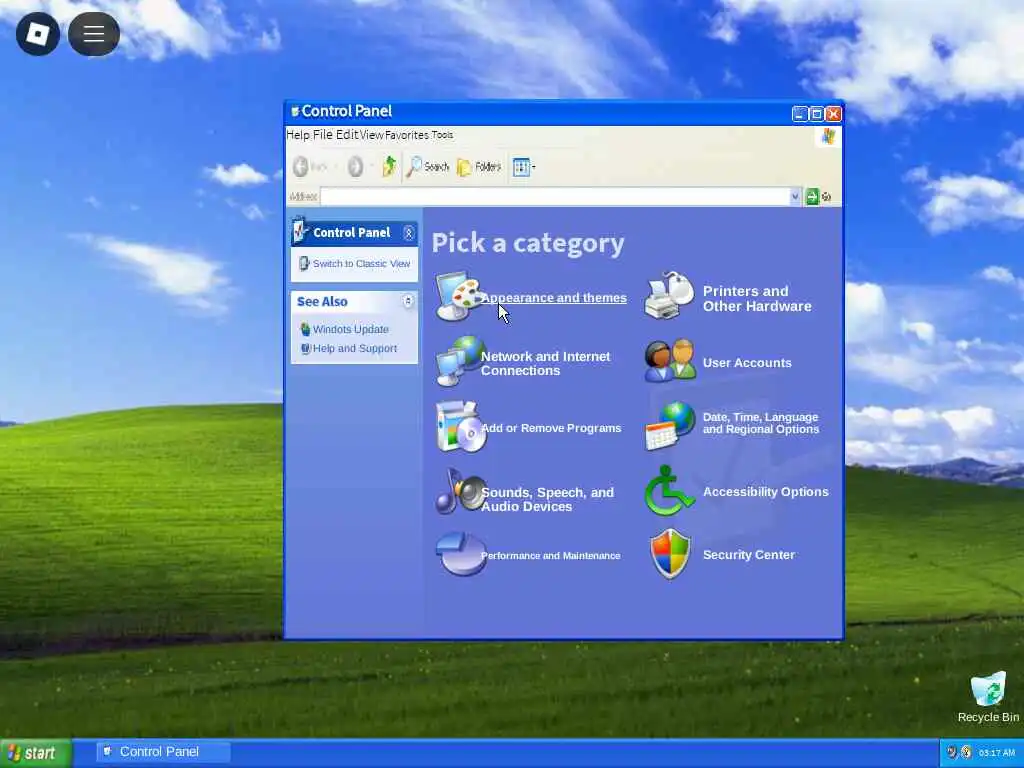Open the Tools menu
Image resolution: width=1024 pixels, height=768 pixels.
pyautogui.click(x=442, y=135)
